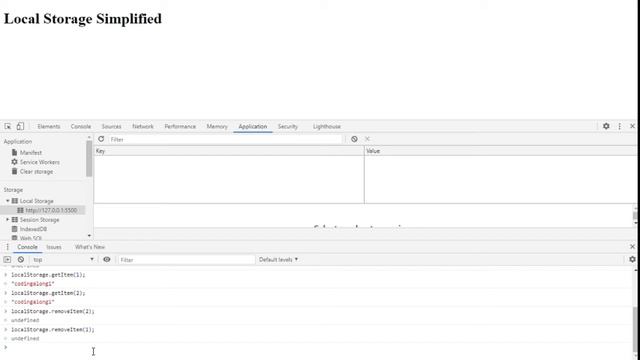Open the Network tab
This screenshot has height=360, width=640.
(143, 127)
